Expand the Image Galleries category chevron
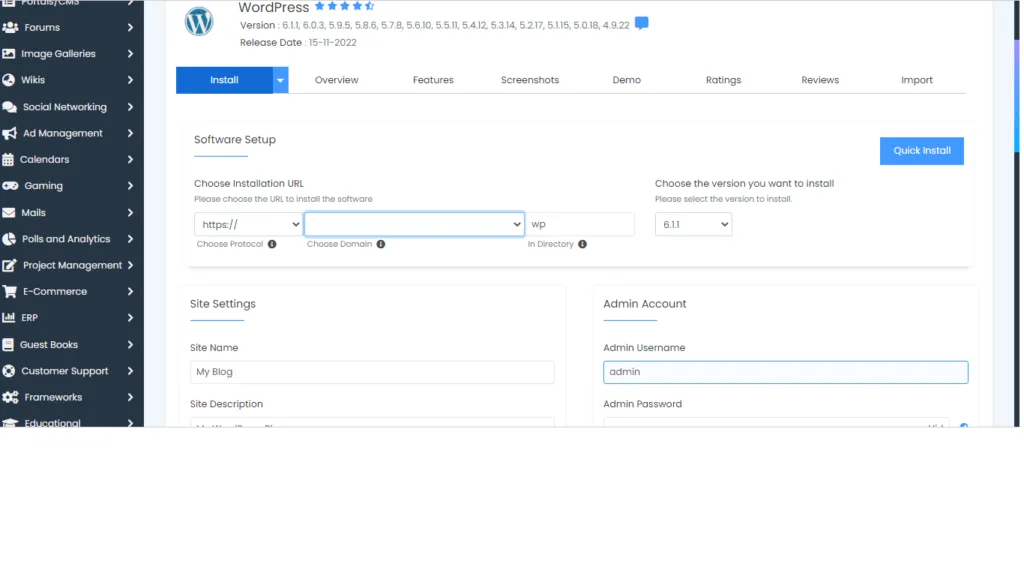Image resolution: width=1024 pixels, height=576 pixels. [x=130, y=54]
